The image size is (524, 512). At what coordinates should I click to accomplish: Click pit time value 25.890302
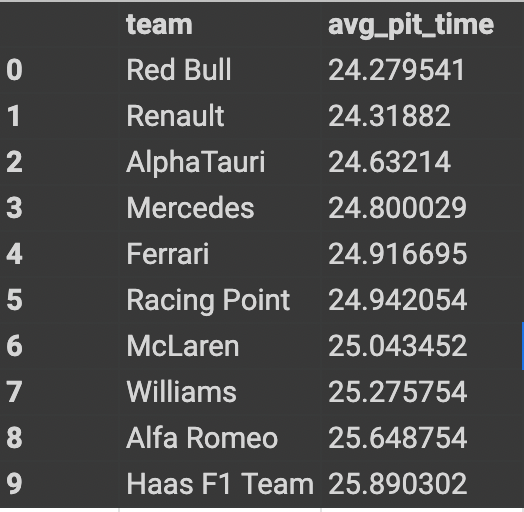397,484
